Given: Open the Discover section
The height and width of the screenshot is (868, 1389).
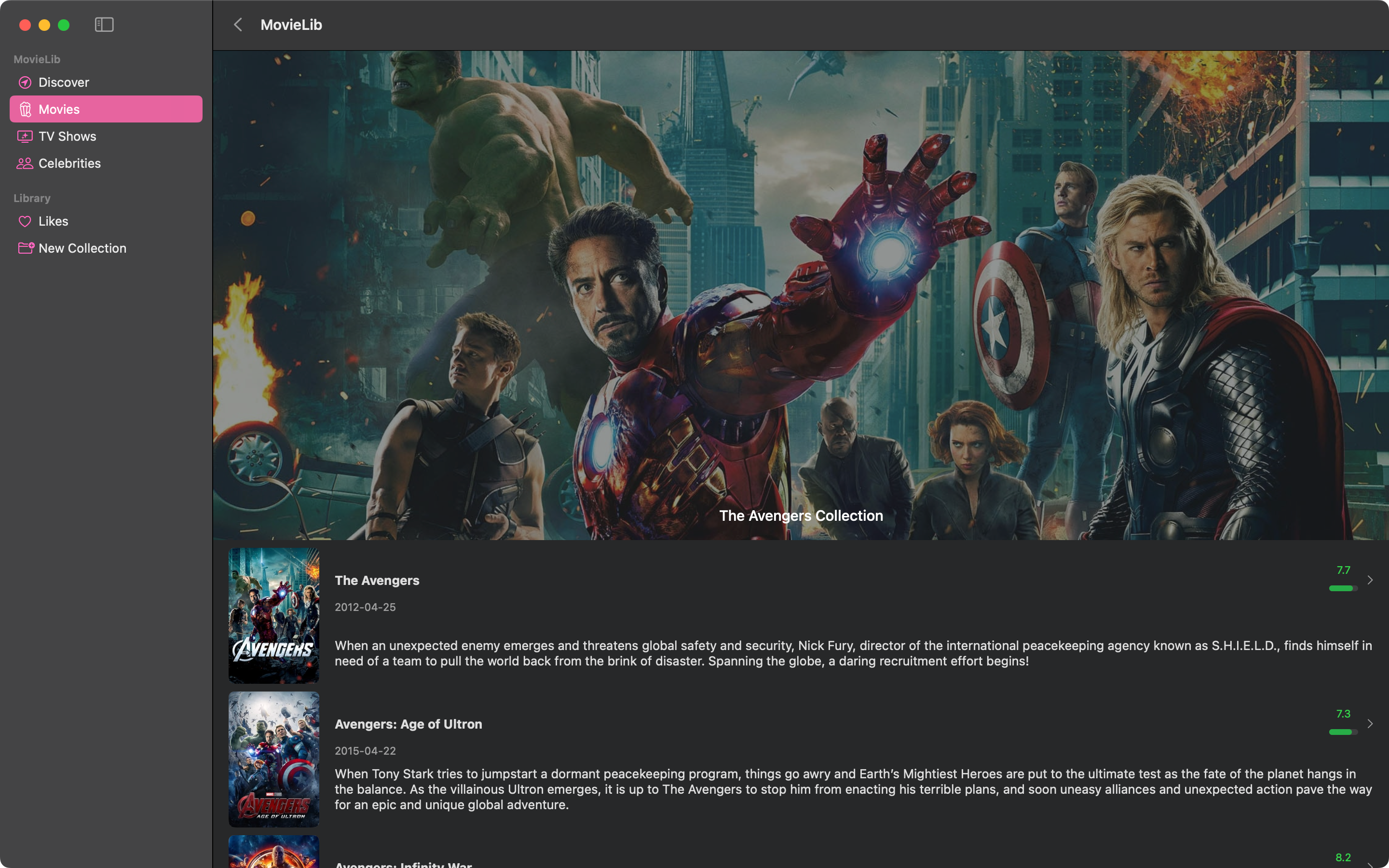Looking at the screenshot, I should 106,82.
